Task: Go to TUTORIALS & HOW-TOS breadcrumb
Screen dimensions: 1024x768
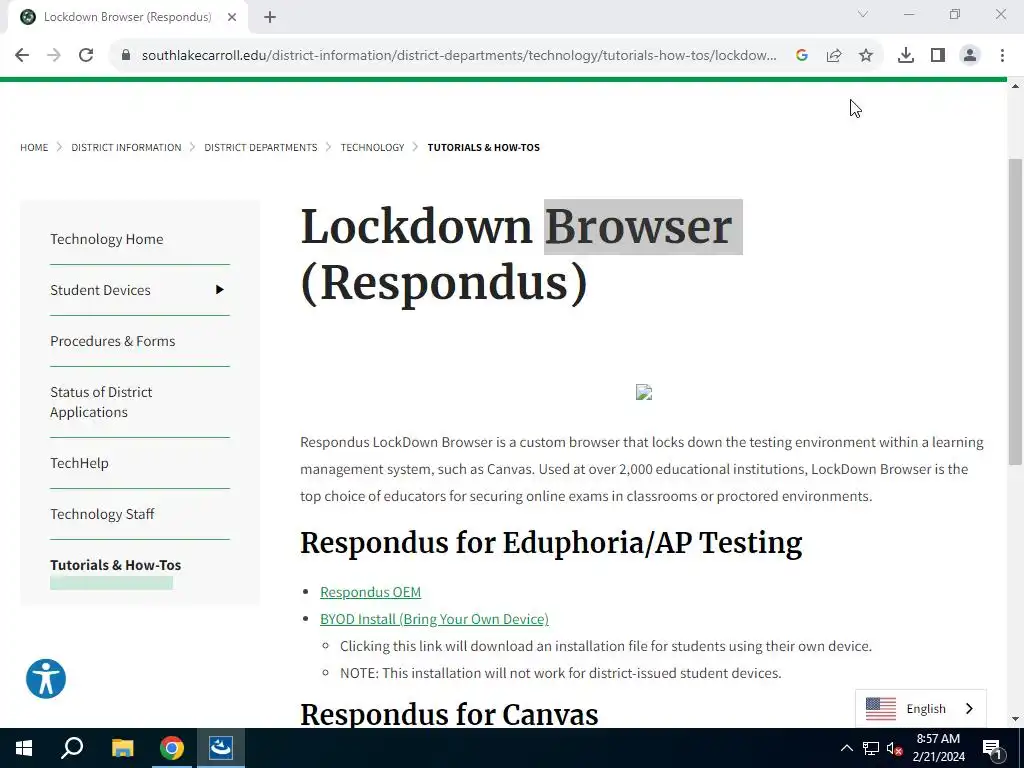Action: click(484, 148)
